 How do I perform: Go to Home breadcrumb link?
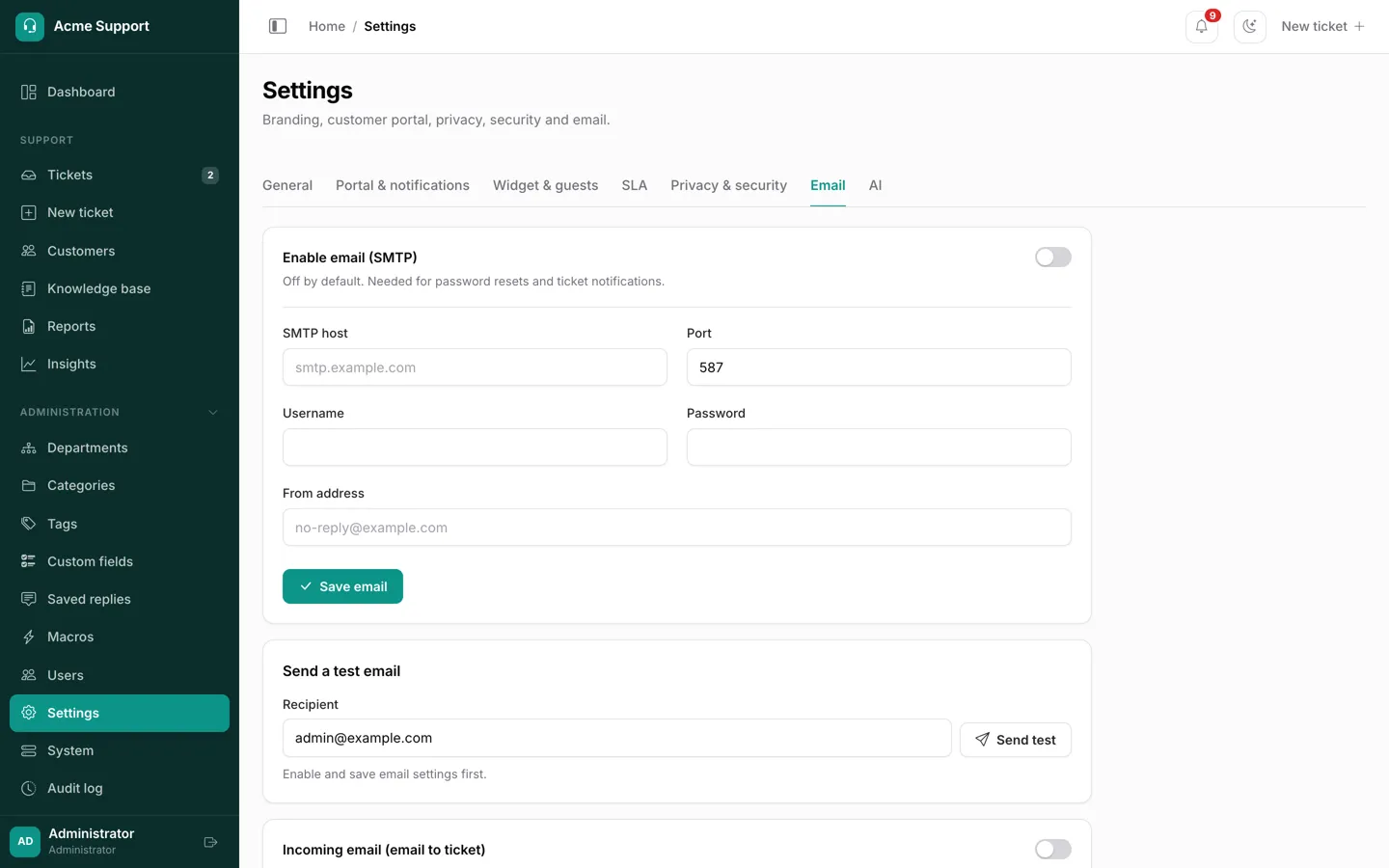(x=327, y=26)
